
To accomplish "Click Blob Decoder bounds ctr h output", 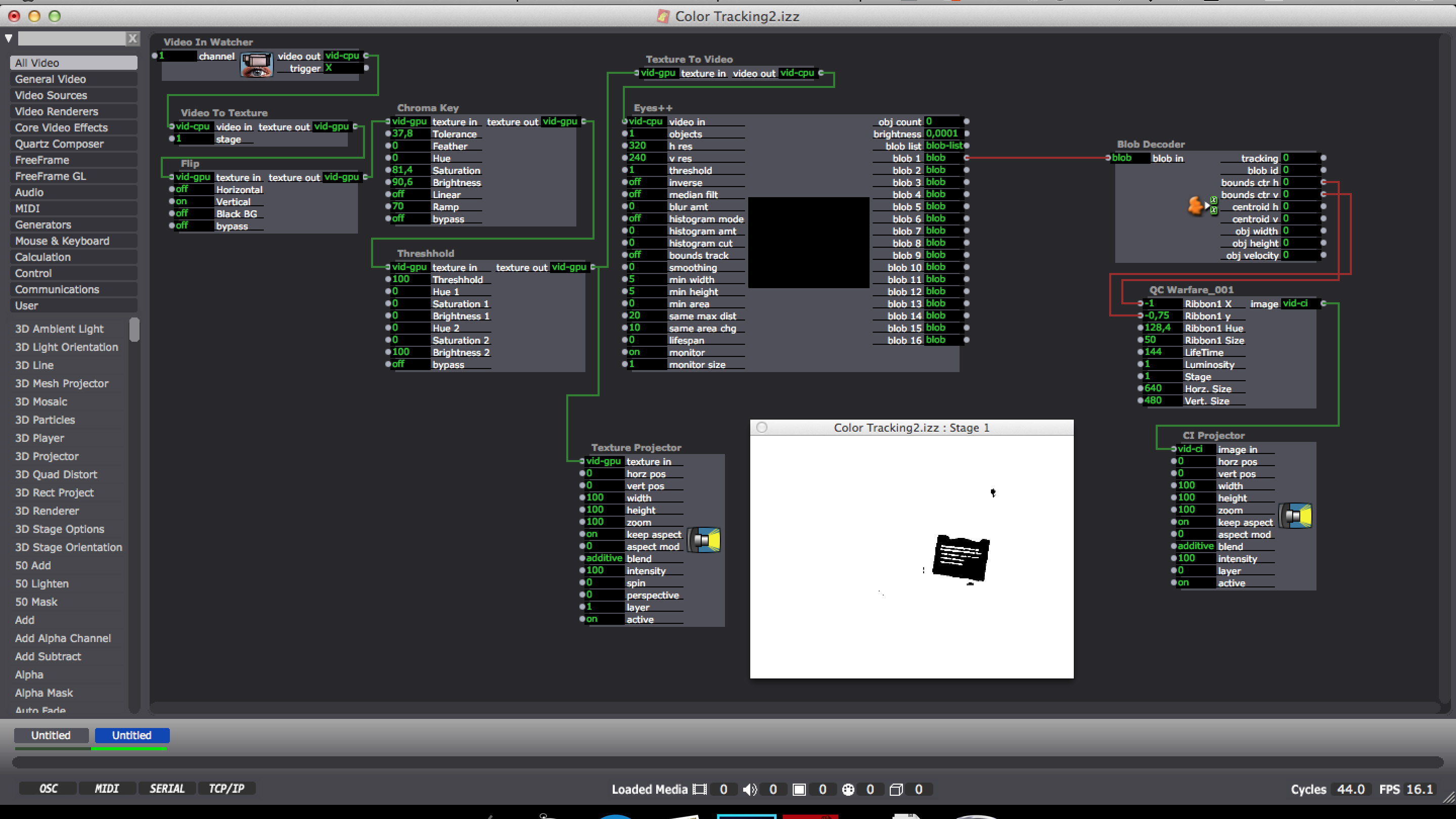I will coord(1323,182).
